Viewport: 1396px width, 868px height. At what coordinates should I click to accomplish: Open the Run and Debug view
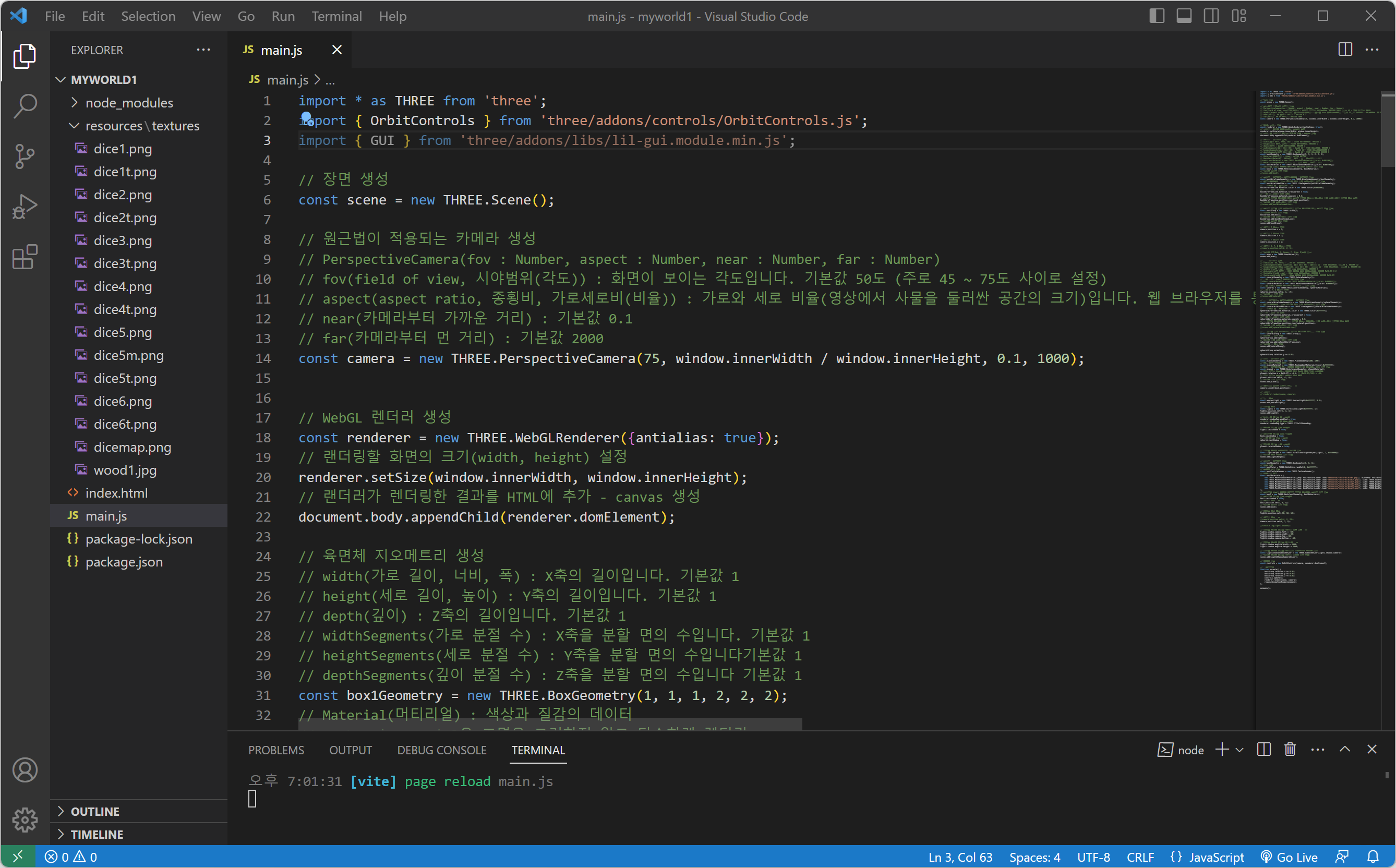25,206
